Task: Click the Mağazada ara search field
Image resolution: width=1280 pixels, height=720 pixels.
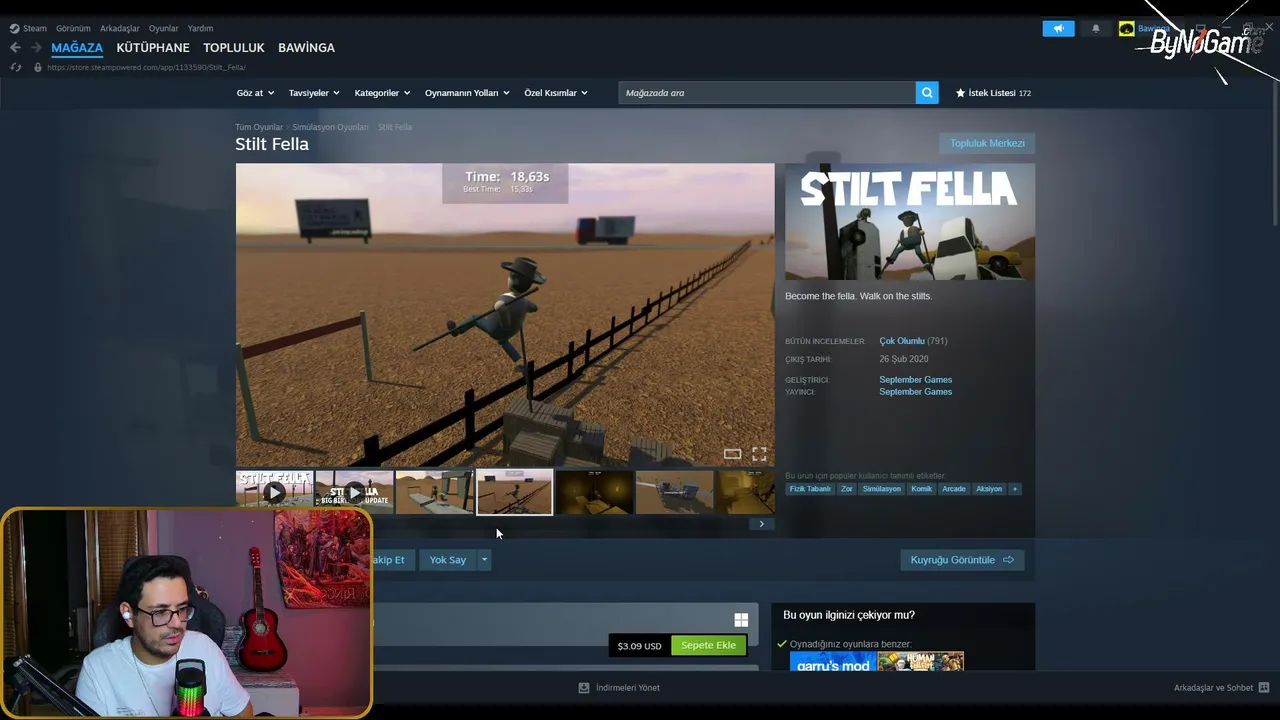Action: coord(767,93)
